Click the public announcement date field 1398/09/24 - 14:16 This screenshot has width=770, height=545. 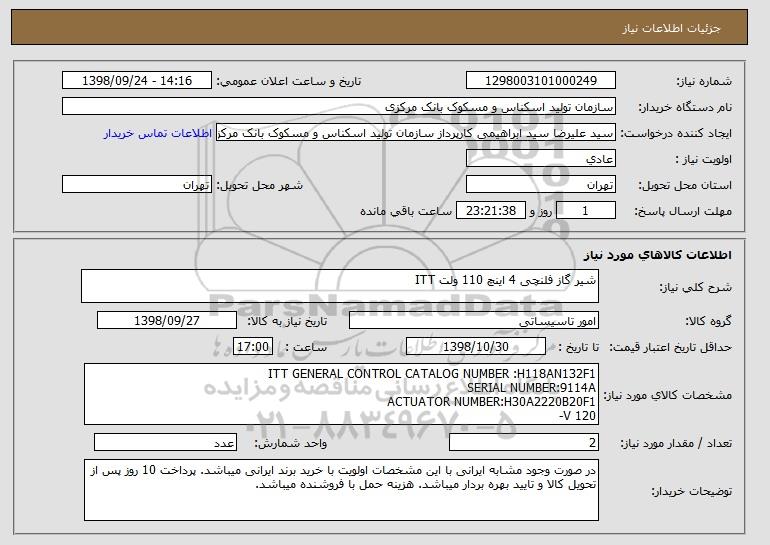tap(137, 81)
